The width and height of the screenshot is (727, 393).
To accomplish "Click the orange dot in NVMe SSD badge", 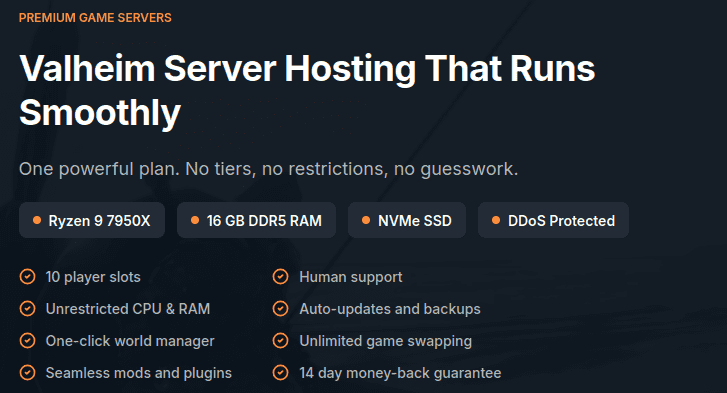I will coord(366,220).
